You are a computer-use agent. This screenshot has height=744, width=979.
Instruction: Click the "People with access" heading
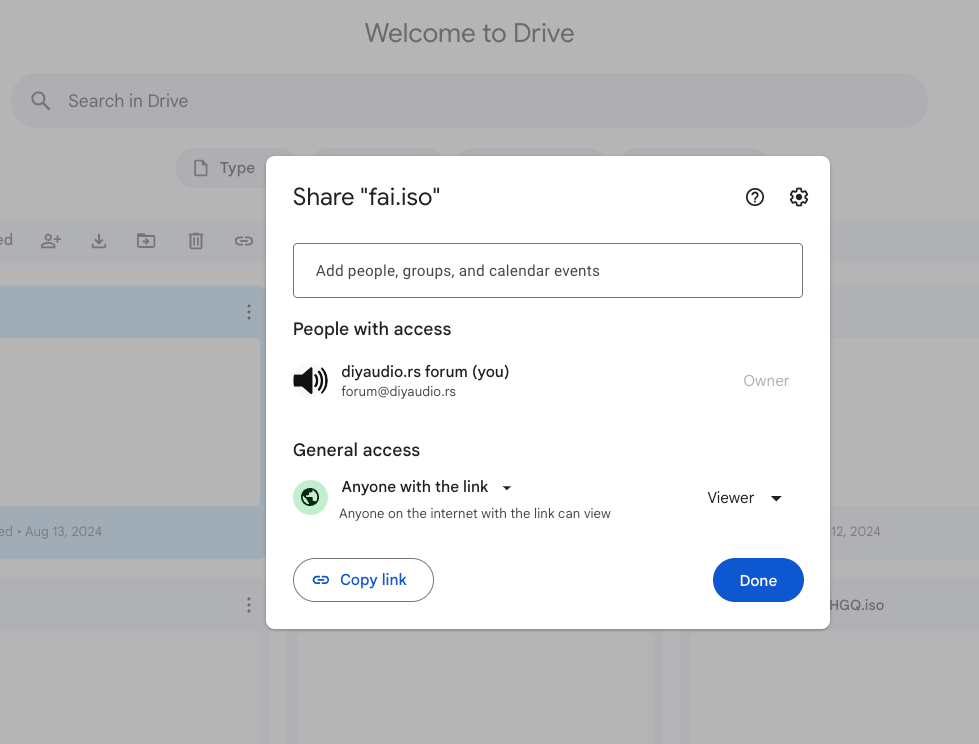pos(372,329)
